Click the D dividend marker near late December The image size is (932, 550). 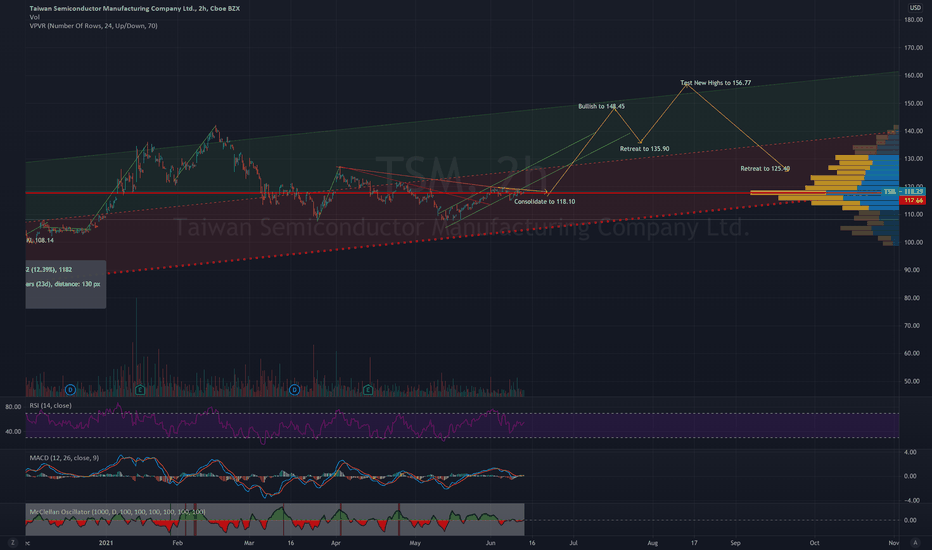pos(70,390)
